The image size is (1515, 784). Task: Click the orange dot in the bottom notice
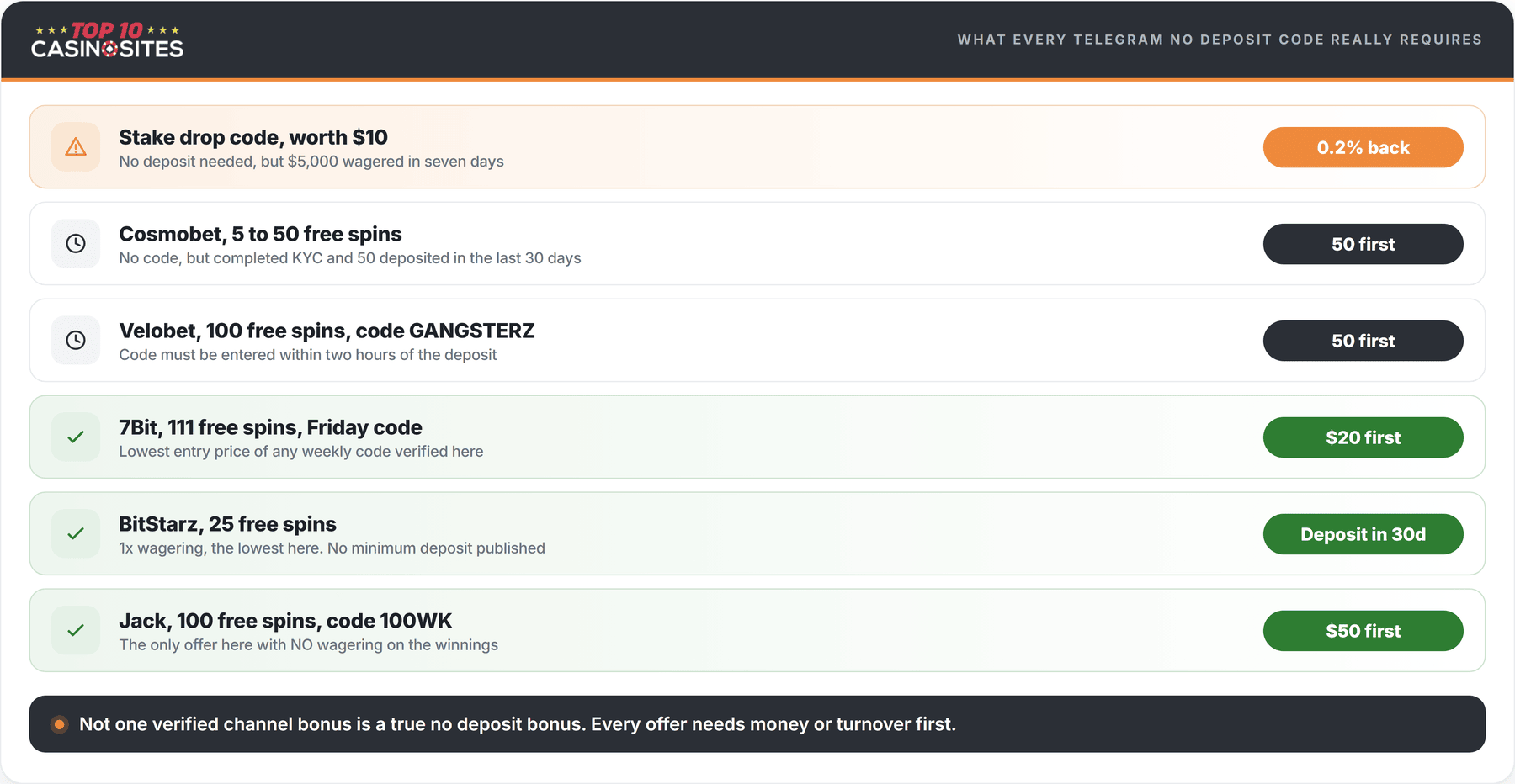click(x=59, y=724)
